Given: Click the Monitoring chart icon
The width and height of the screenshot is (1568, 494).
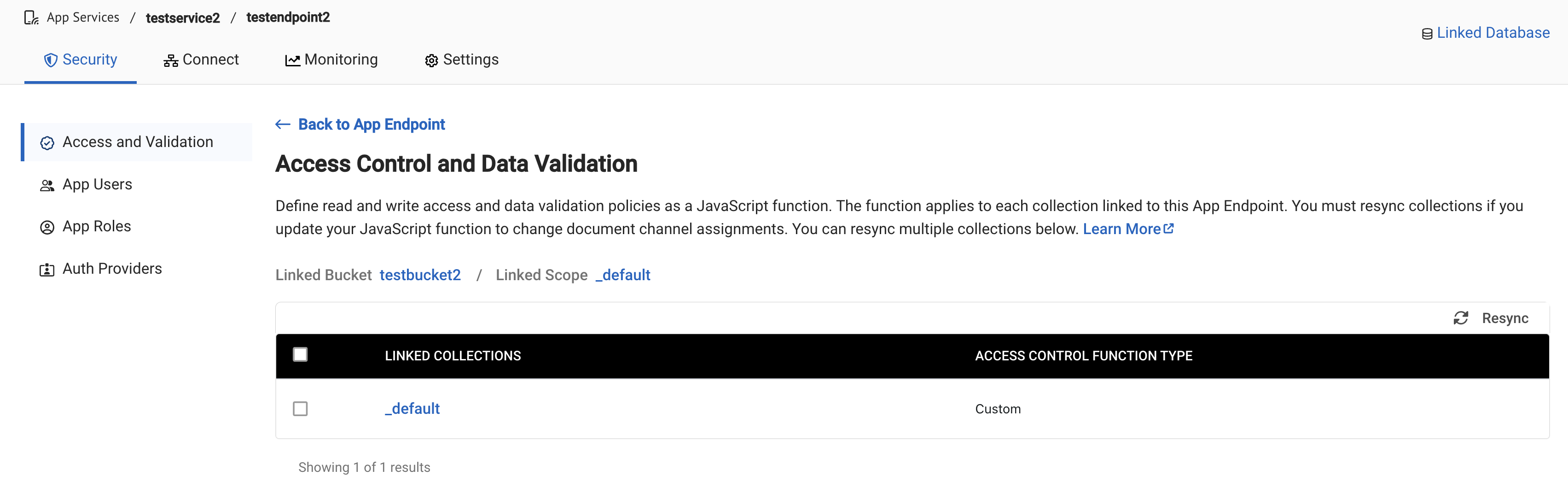Looking at the screenshot, I should pyautogui.click(x=292, y=59).
